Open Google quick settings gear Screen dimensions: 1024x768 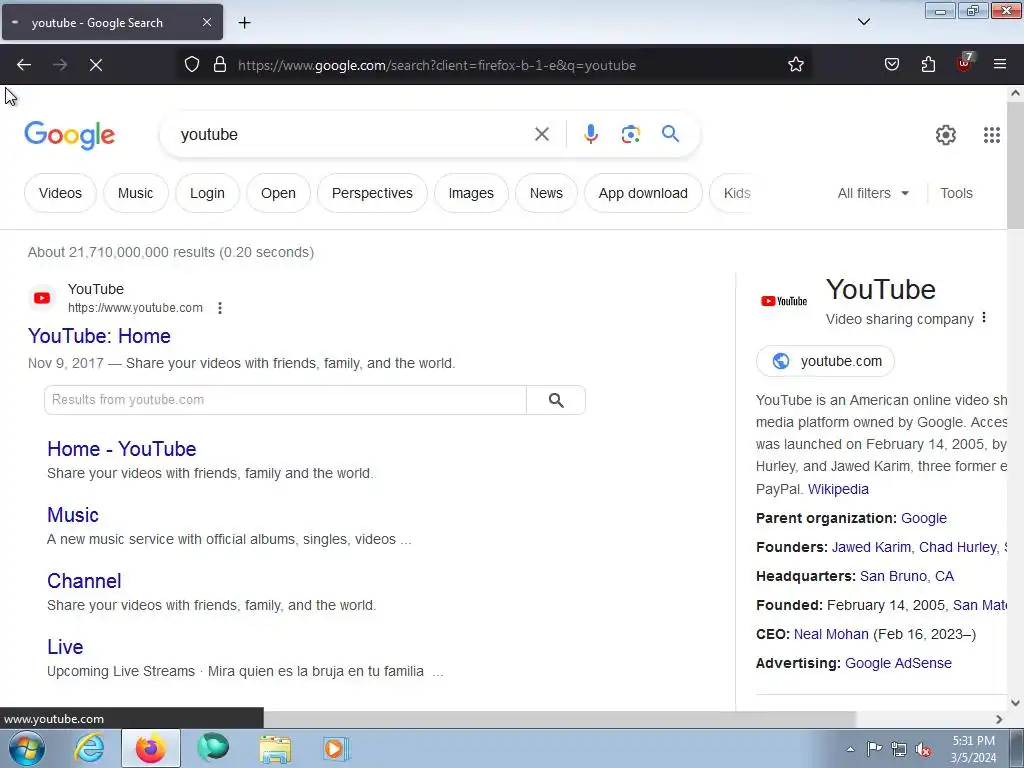[946, 135]
